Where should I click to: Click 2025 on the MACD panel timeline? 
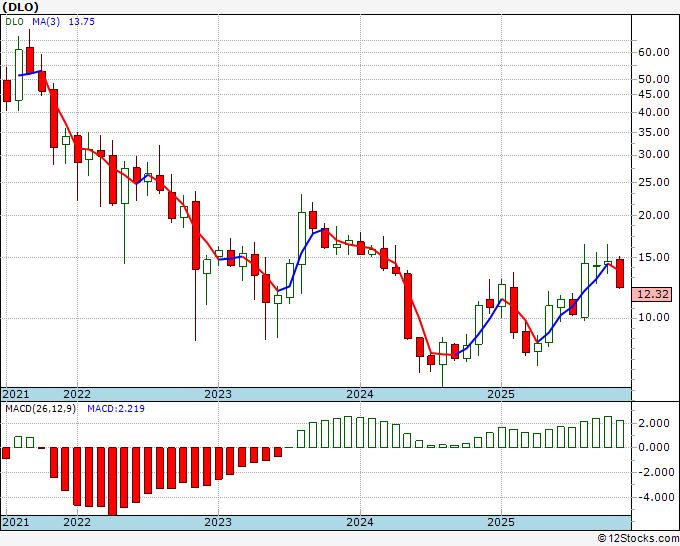click(501, 522)
